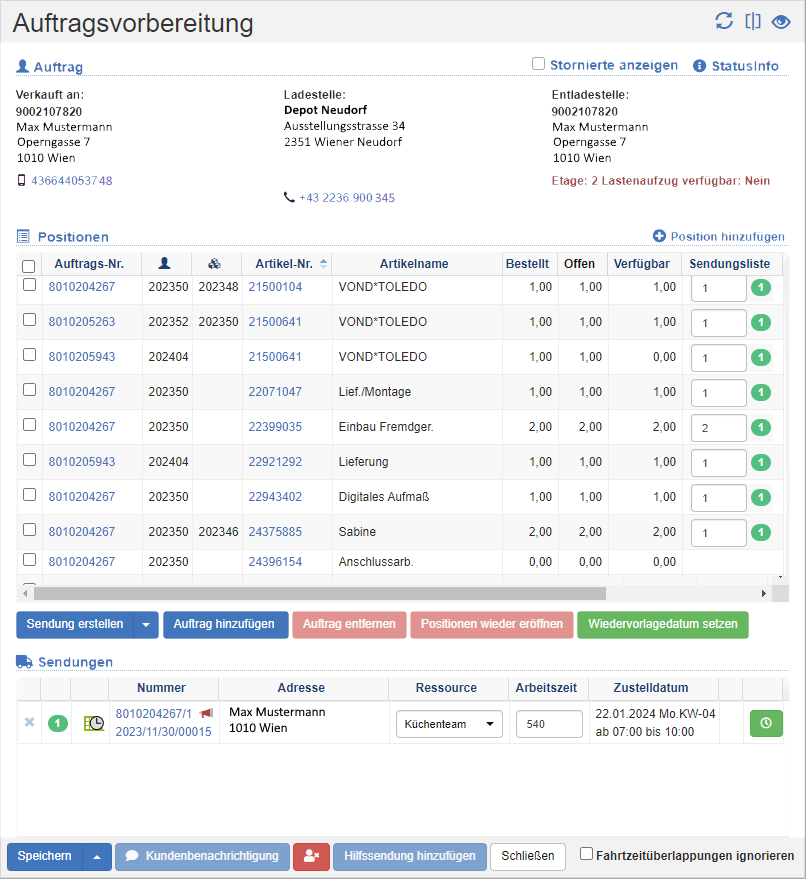This screenshot has height=879, width=806.
Task: Check the row with article 21500104
Action: (x=29, y=286)
